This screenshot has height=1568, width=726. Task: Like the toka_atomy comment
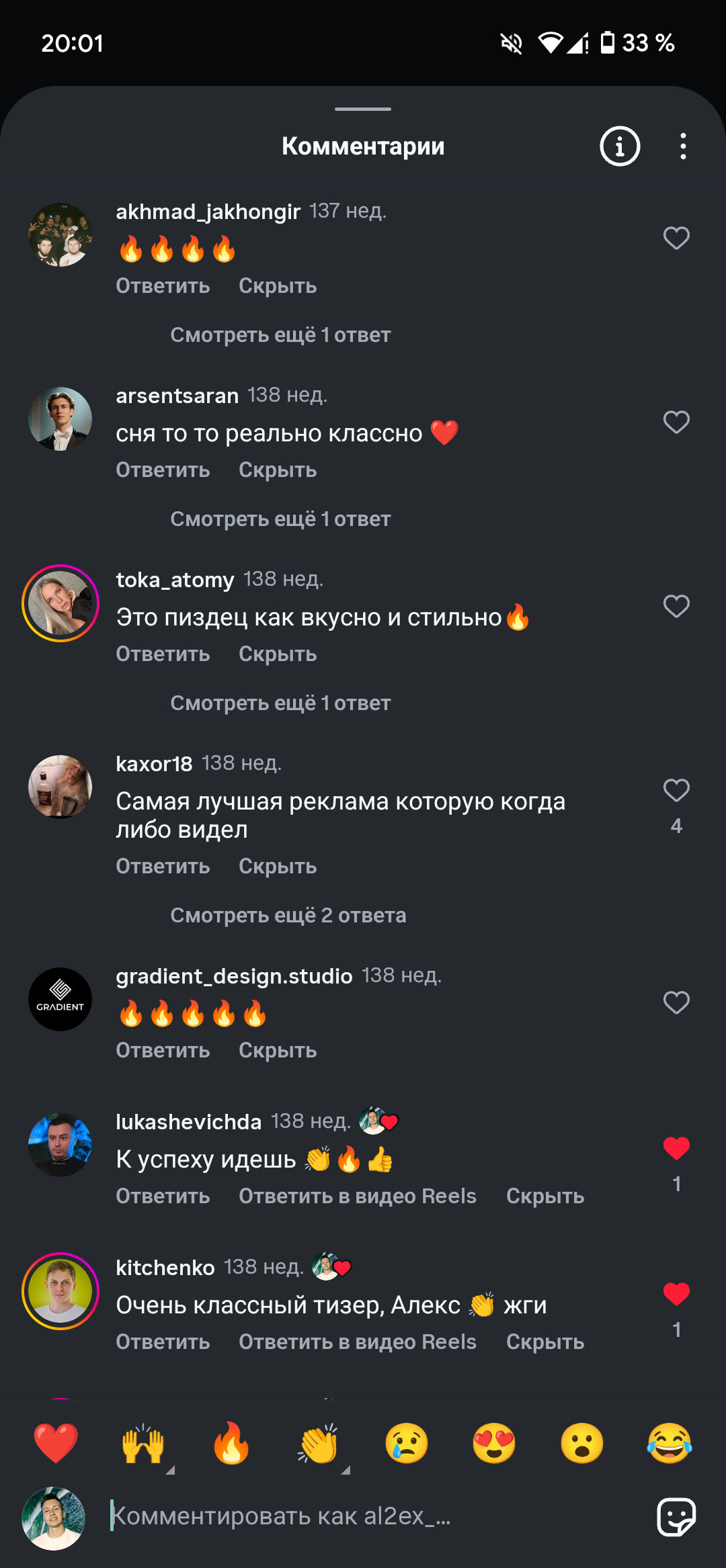click(x=676, y=607)
